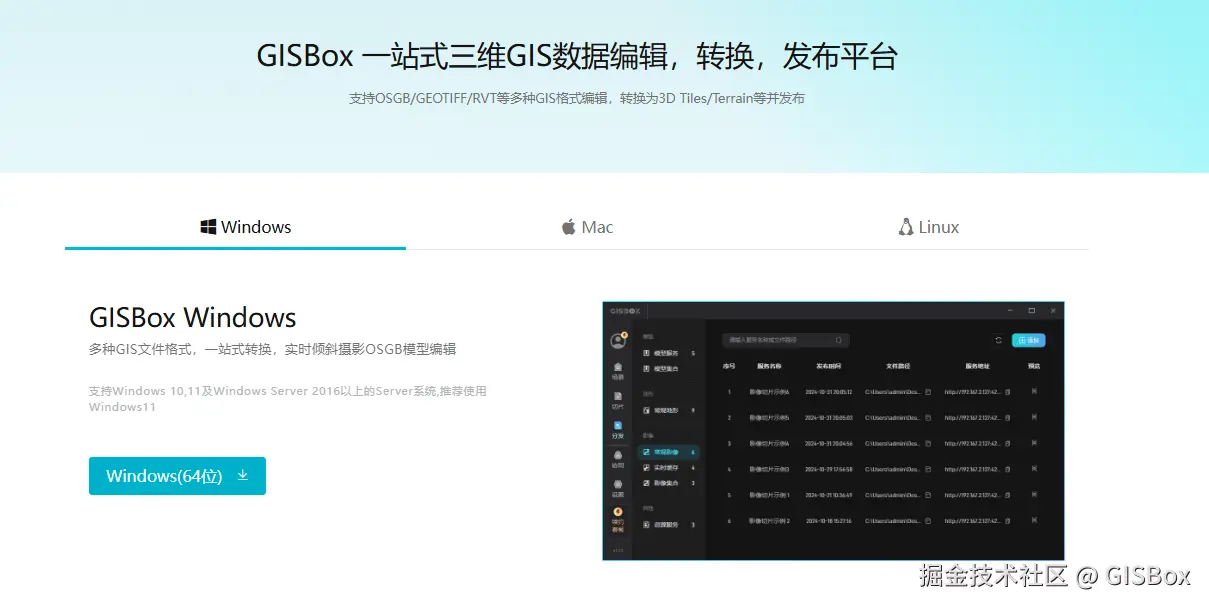
Task: Click the download arrow icon in Windows(64位) button
Action: 242,475
